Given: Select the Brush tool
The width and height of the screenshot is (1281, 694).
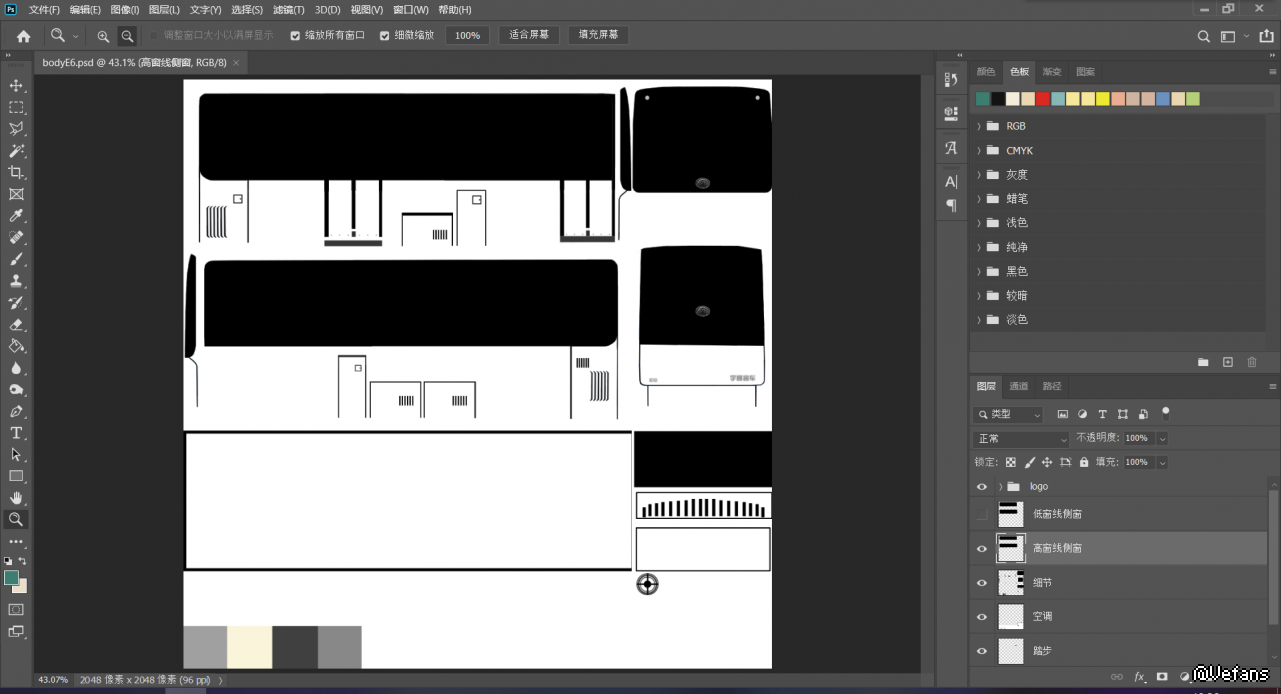Looking at the screenshot, I should point(16,259).
